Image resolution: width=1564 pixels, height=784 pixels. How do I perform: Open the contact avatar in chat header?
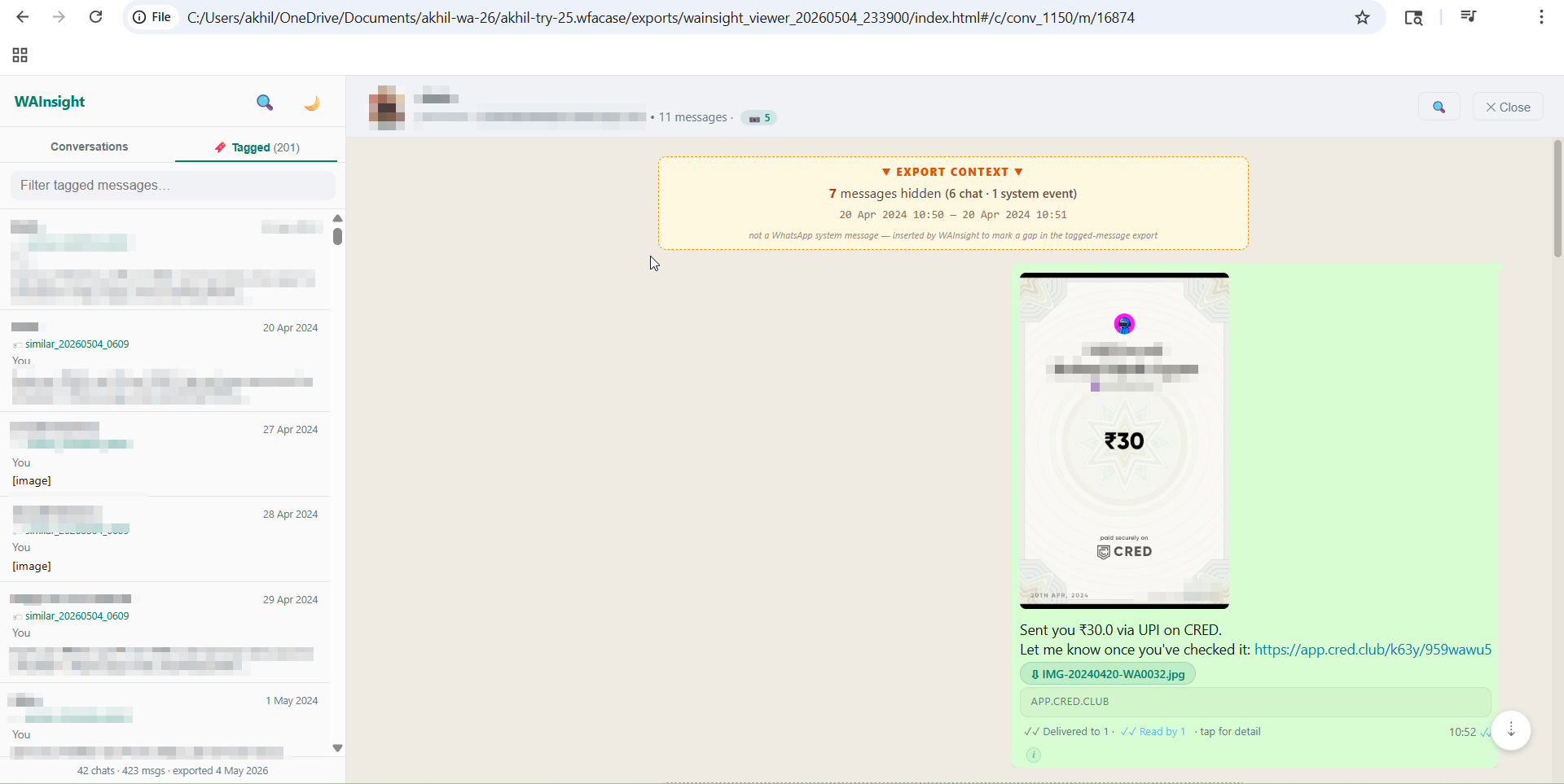(387, 107)
